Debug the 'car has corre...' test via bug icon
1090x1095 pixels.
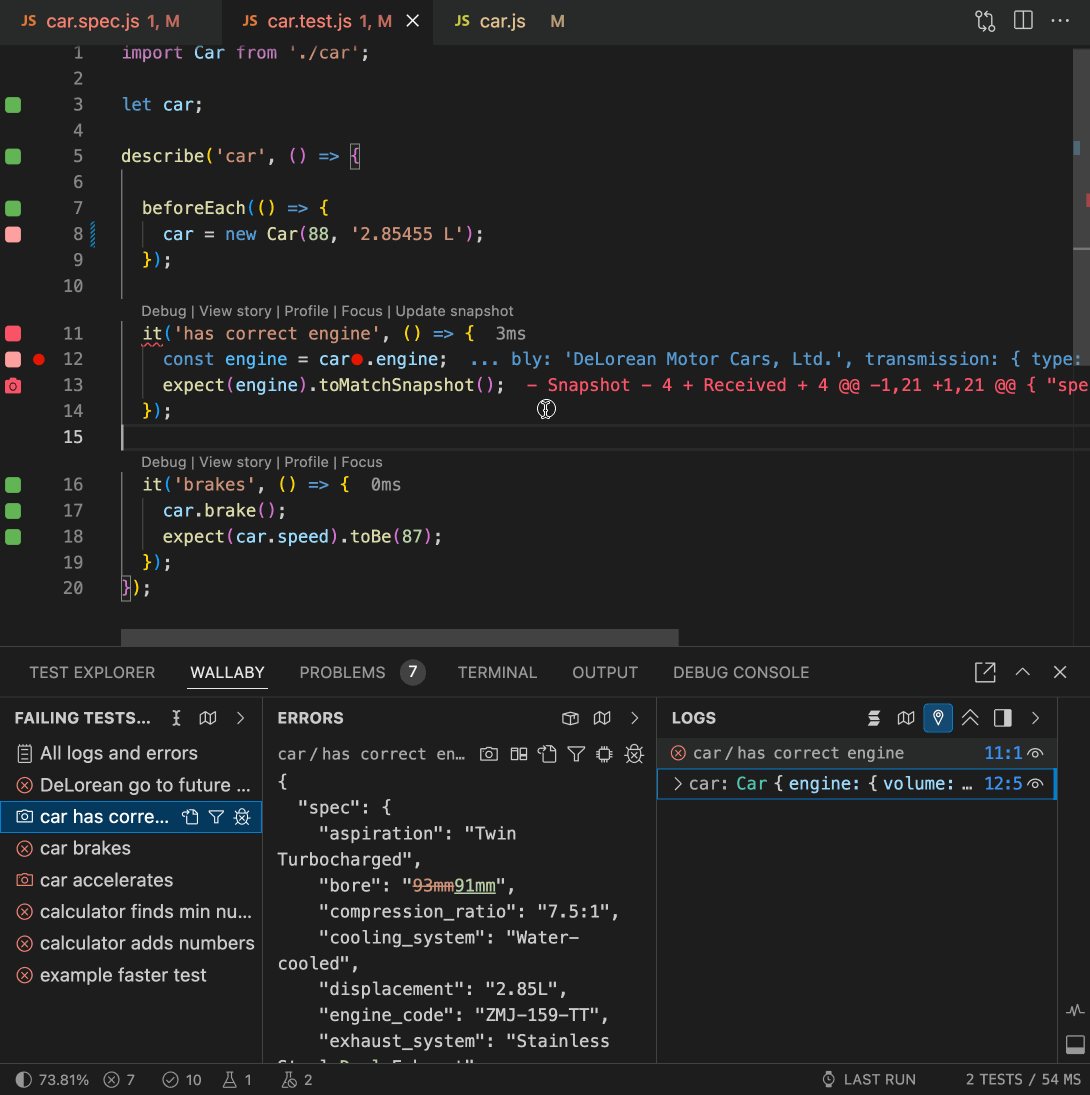(x=242, y=817)
